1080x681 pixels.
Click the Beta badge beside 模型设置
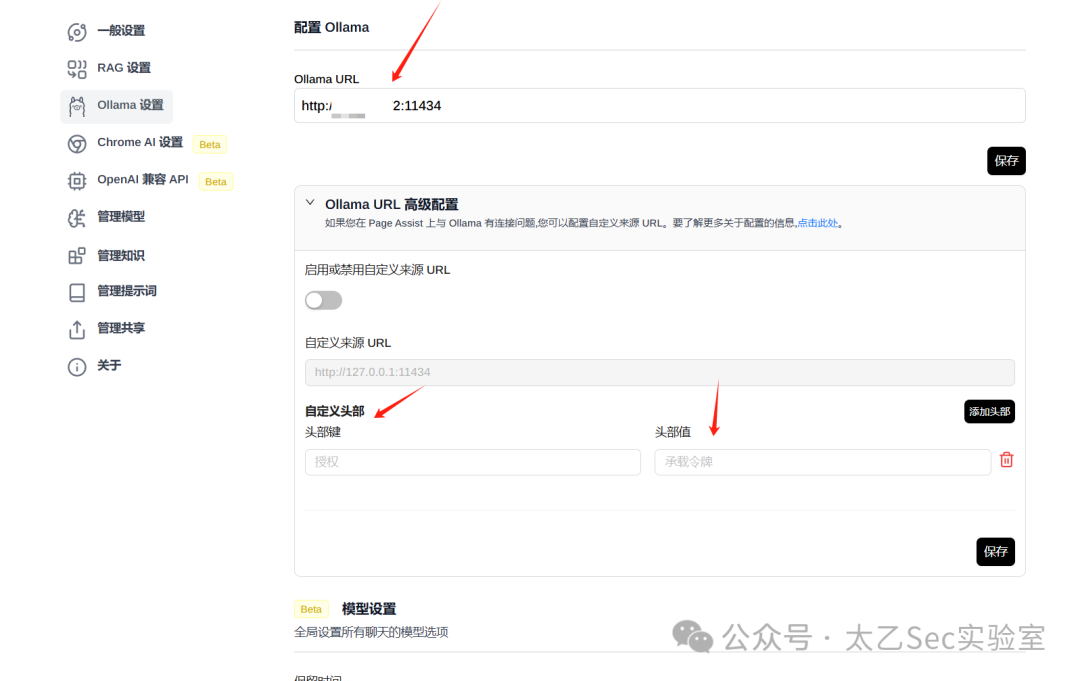click(311, 609)
